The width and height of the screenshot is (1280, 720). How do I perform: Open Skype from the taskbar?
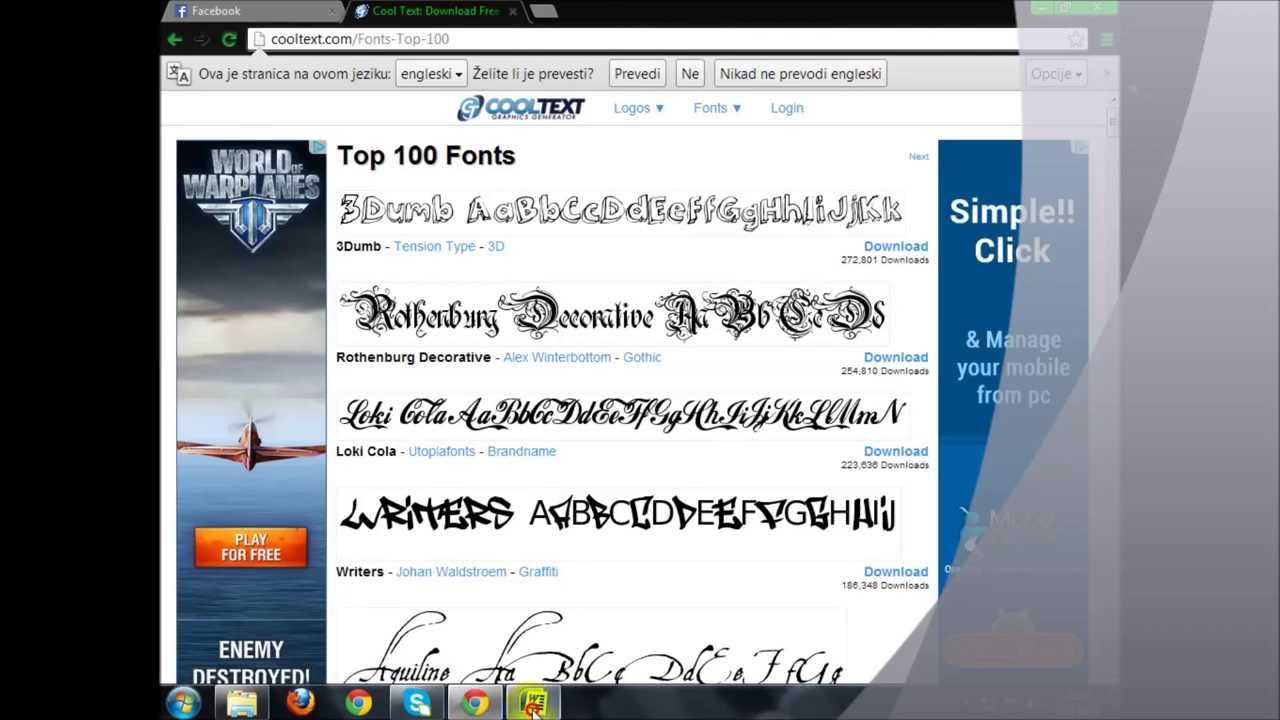(416, 703)
